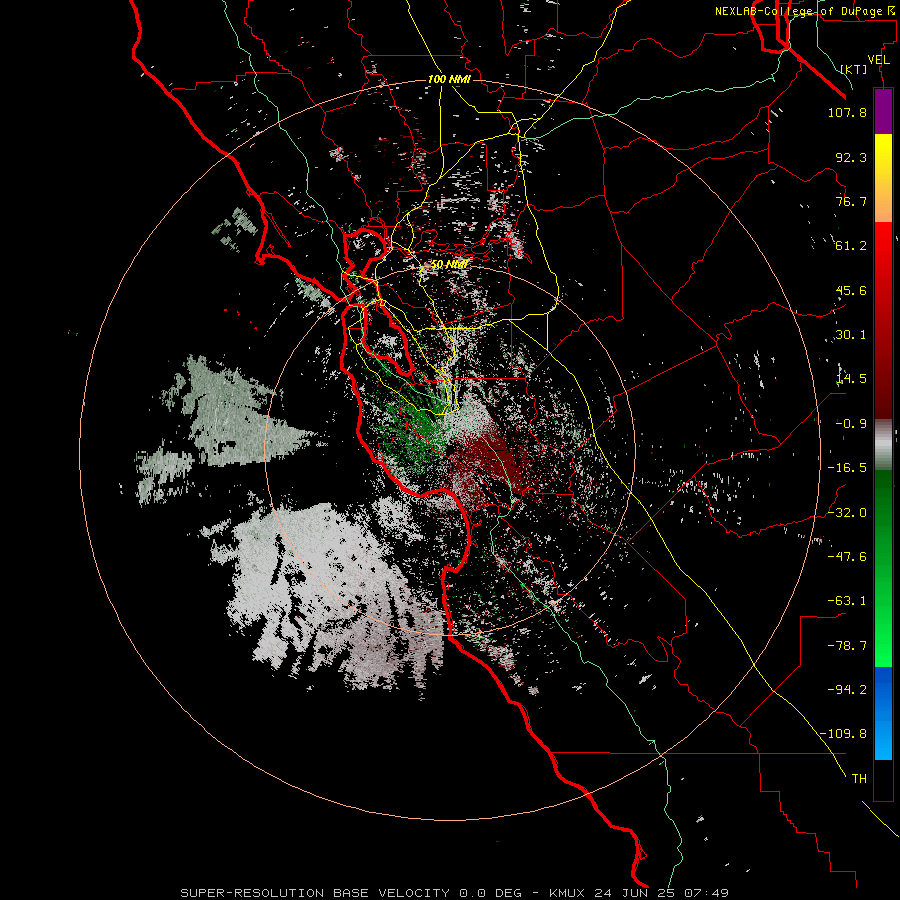Viewport: 900px width, 900px height.
Task: Select the -109.8 velocity scale value
Action: click(x=843, y=734)
